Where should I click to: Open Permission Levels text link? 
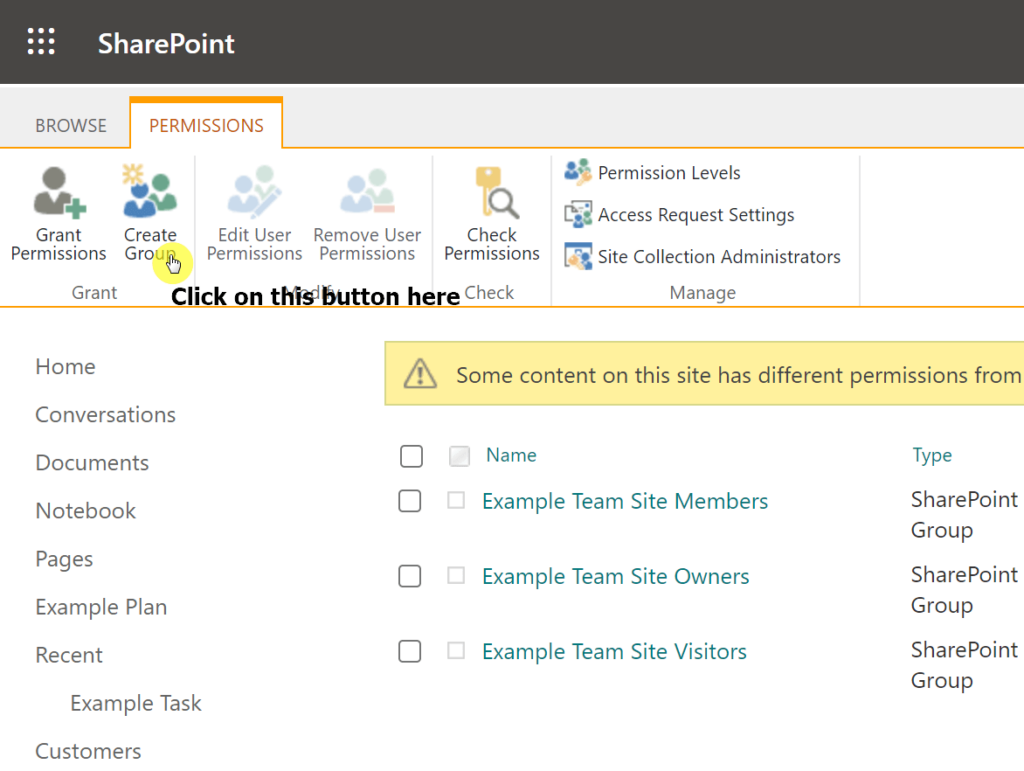[x=669, y=172]
